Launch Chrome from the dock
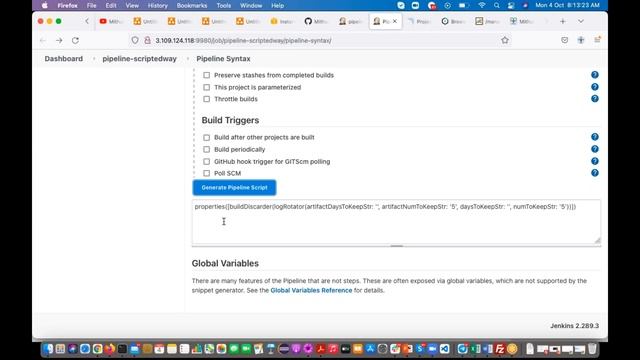 click(x=97, y=349)
